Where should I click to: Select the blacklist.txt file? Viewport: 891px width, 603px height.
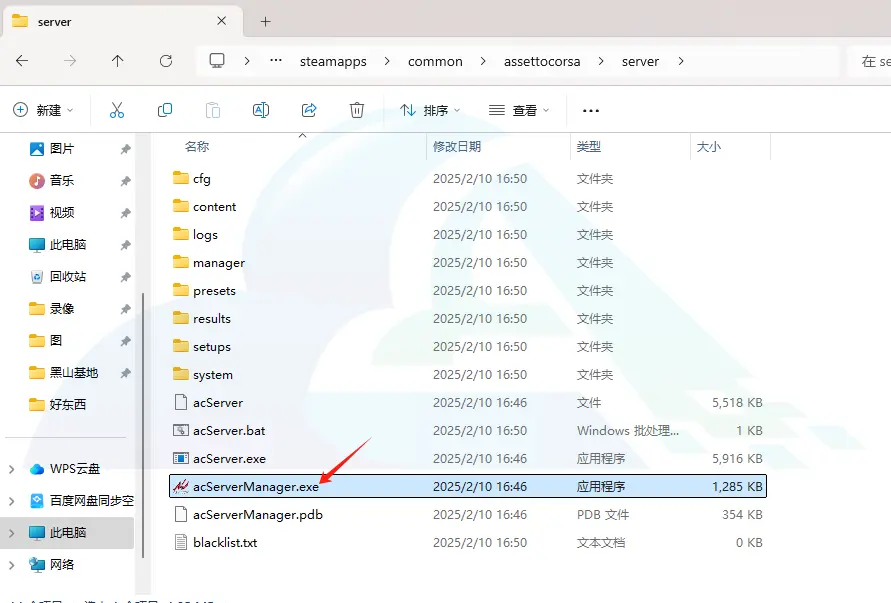pyautogui.click(x=468, y=542)
